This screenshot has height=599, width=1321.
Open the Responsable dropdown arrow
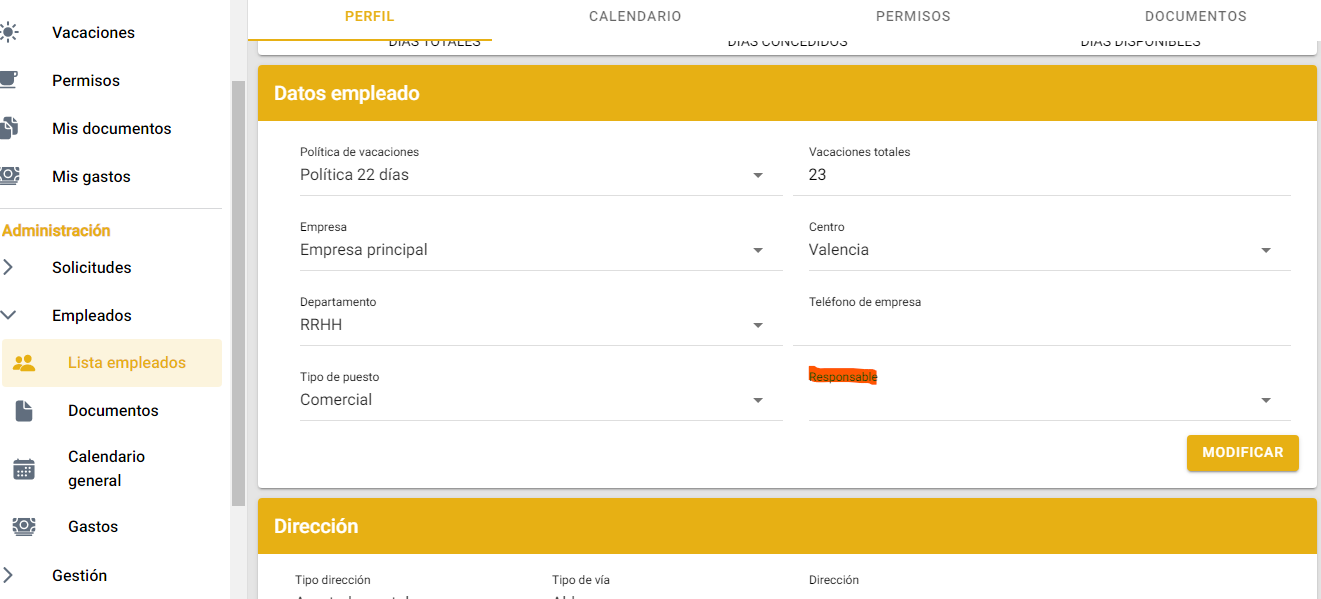(x=1266, y=400)
